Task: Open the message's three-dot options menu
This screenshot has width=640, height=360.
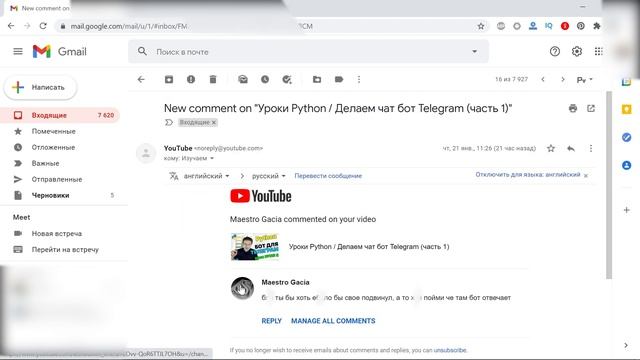Action: coord(591,149)
